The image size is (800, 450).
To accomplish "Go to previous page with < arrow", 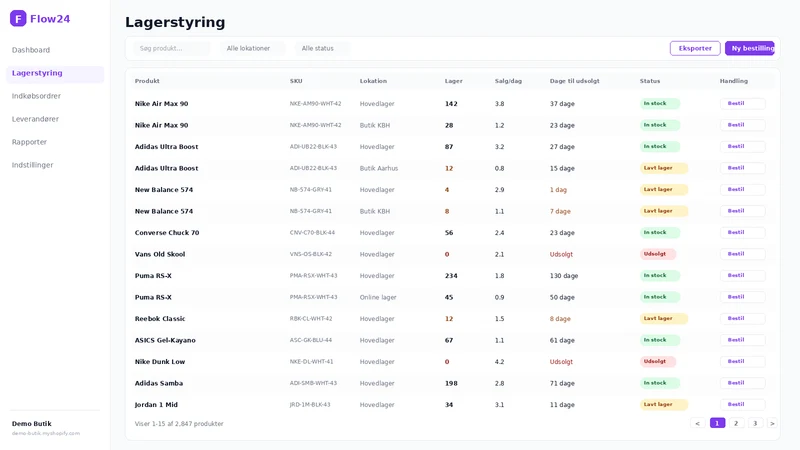I will (697, 423).
